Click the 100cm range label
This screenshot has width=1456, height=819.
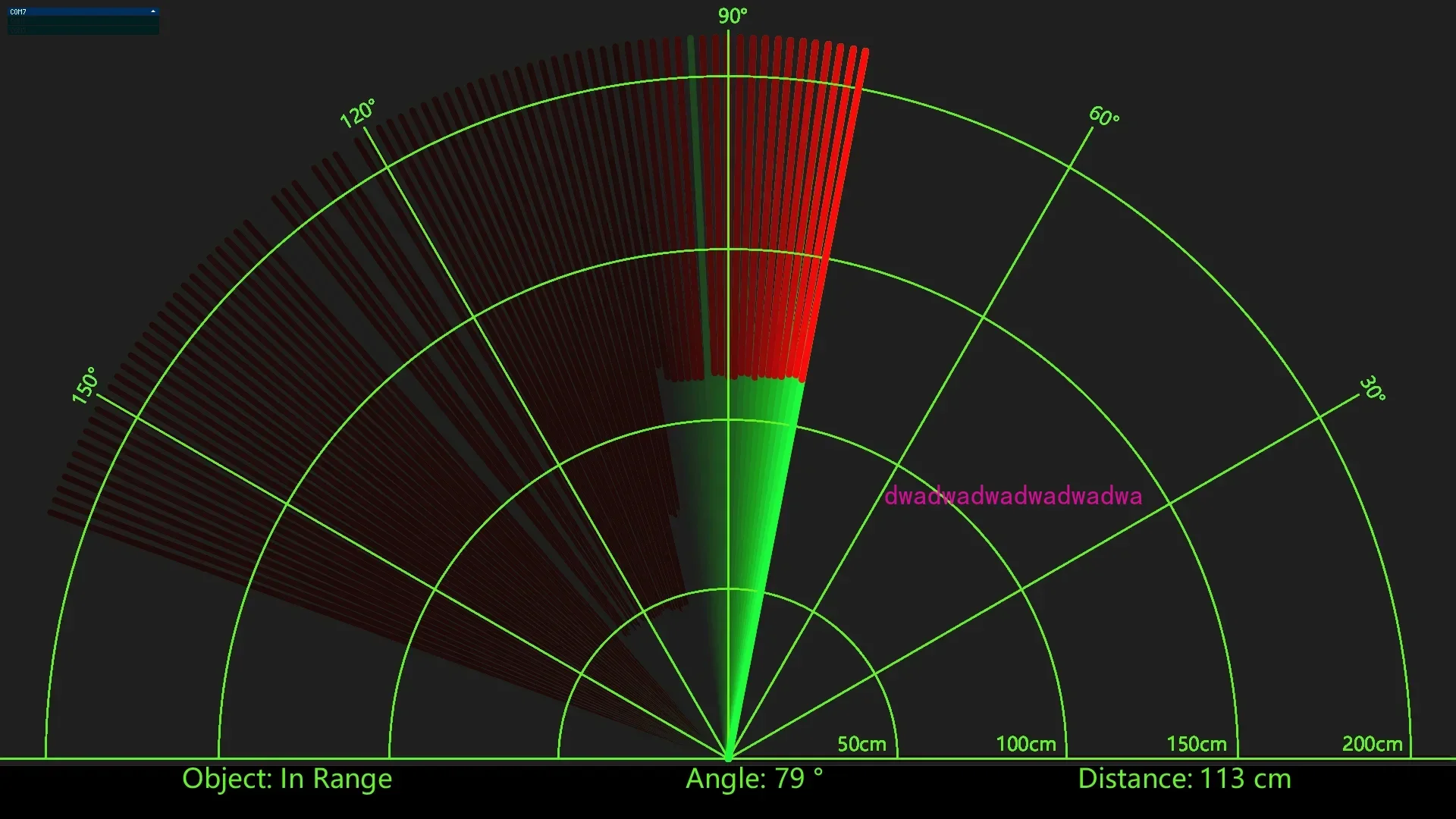coord(1025,744)
